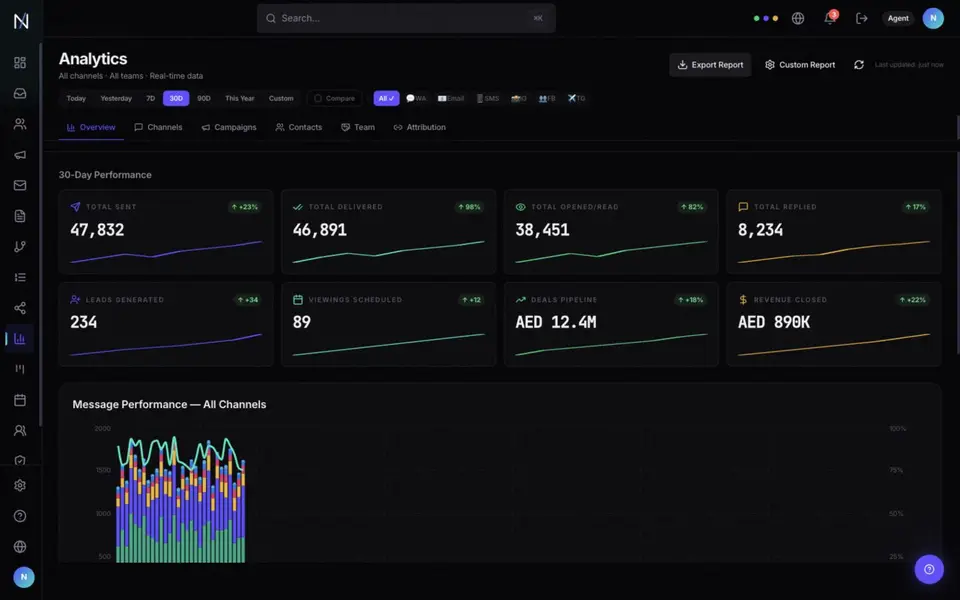This screenshot has width=960, height=600.
Task: Click the three colored status dots
Action: 765,18
